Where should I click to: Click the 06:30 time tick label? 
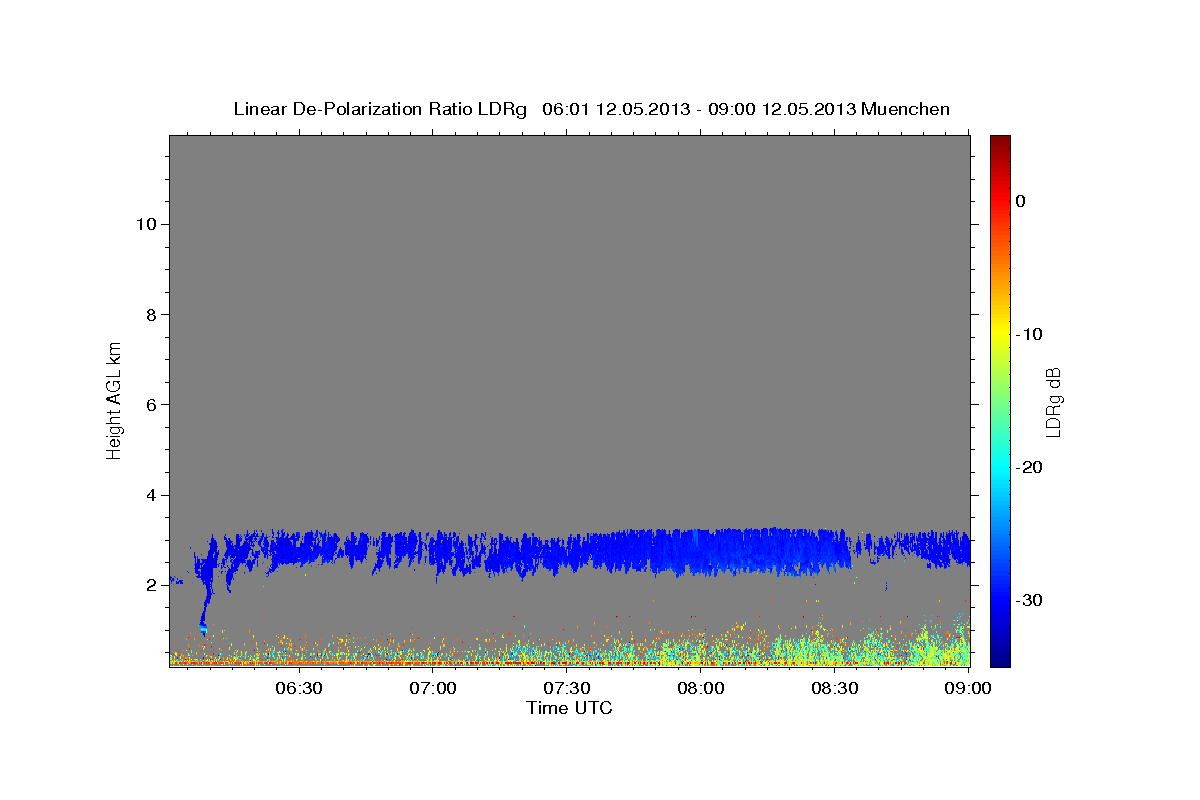(299, 688)
